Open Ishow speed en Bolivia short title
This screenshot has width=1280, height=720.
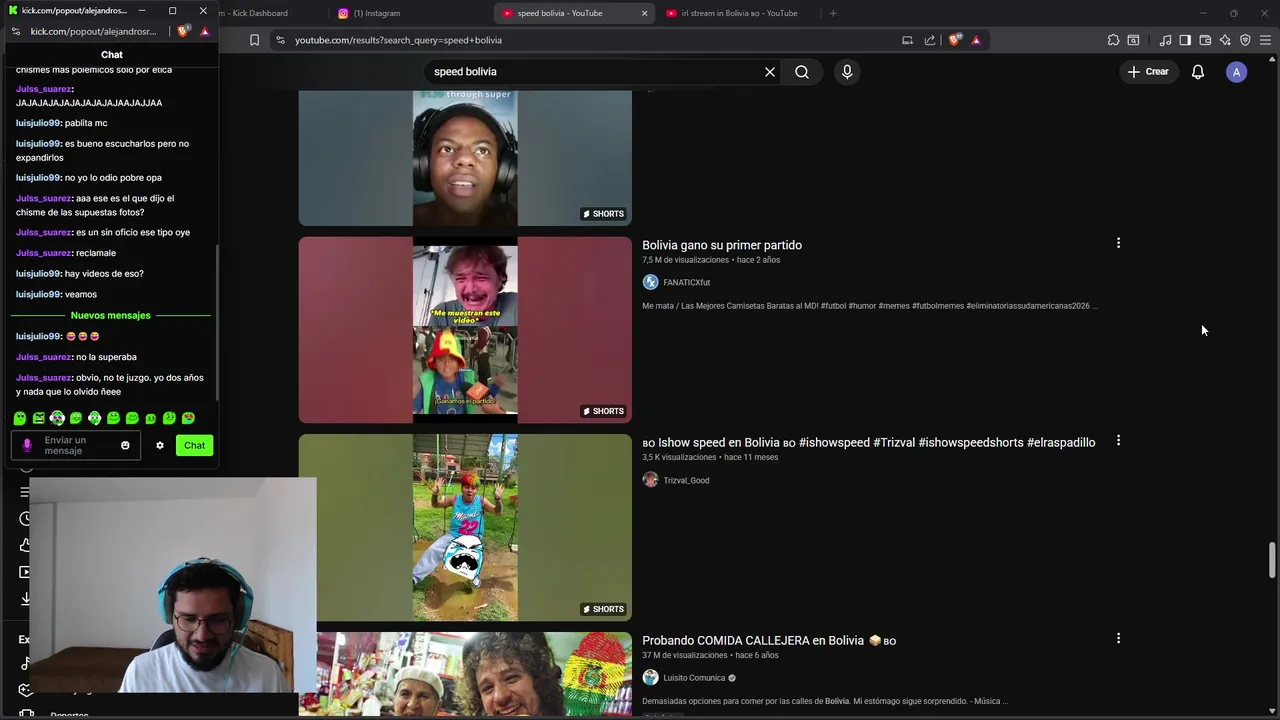point(868,442)
